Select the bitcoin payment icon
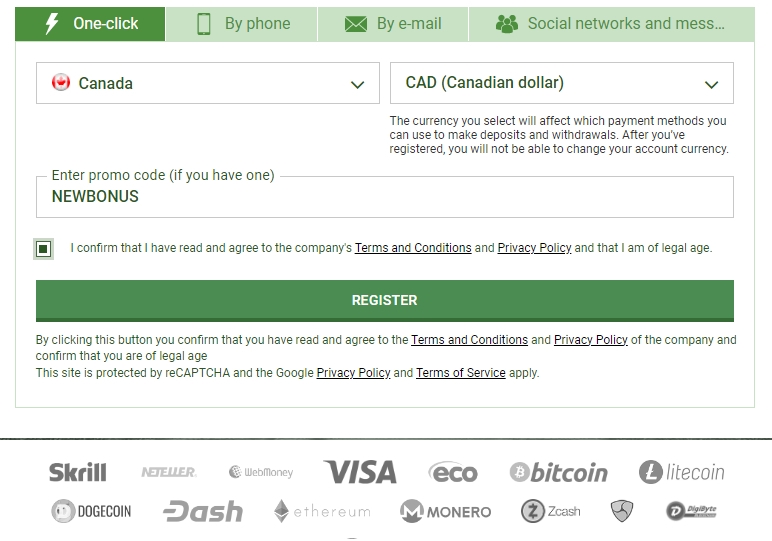772x541 pixels. [x=558, y=473]
